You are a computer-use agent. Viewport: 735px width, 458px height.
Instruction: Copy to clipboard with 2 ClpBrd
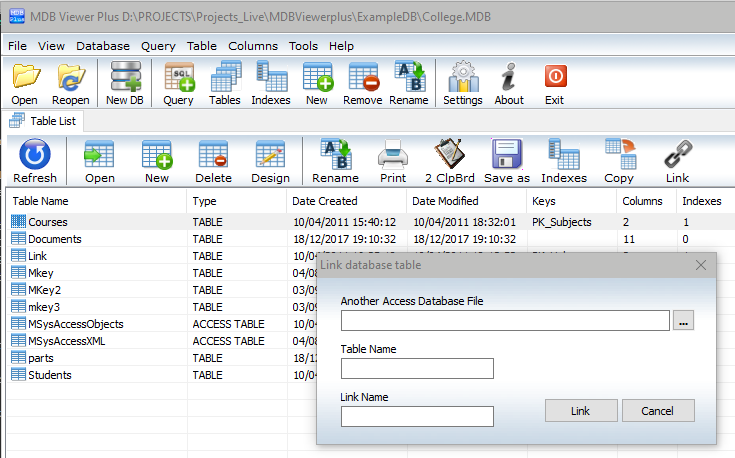[450, 161]
